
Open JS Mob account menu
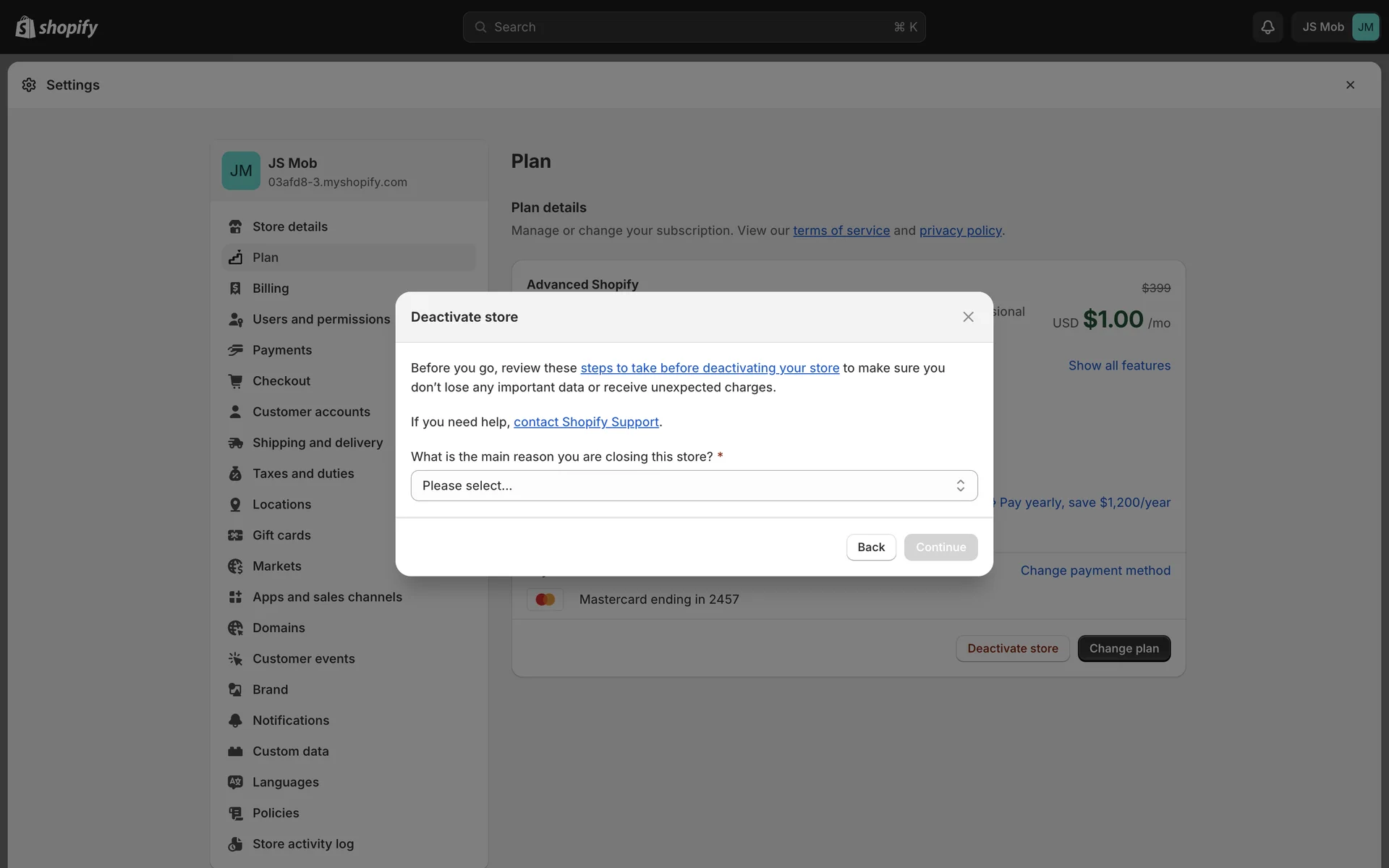[1335, 27]
